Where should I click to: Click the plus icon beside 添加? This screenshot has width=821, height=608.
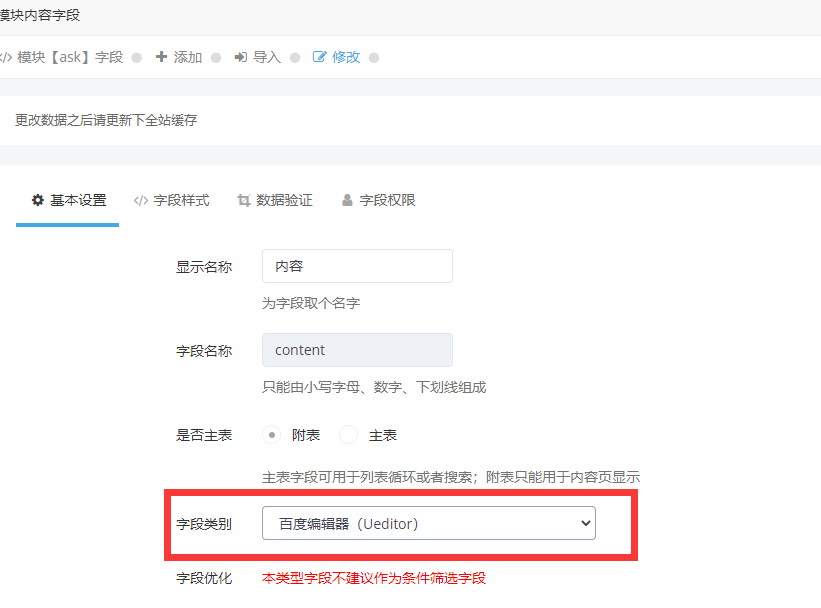pyautogui.click(x=161, y=57)
